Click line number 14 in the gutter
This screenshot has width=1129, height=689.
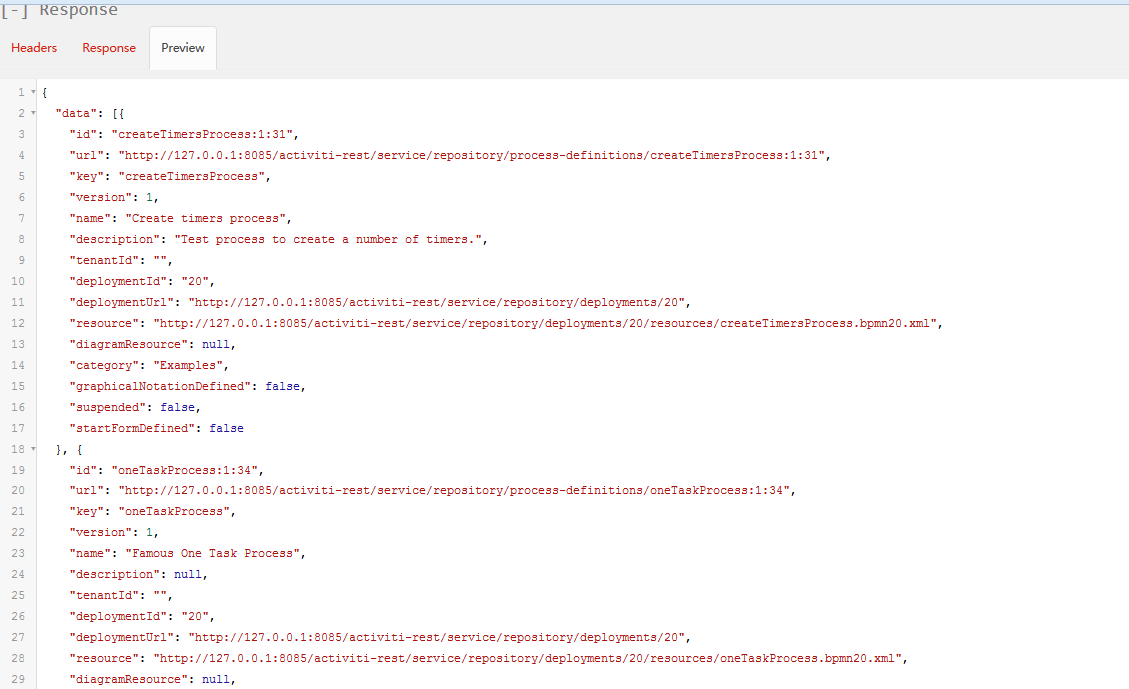point(18,365)
